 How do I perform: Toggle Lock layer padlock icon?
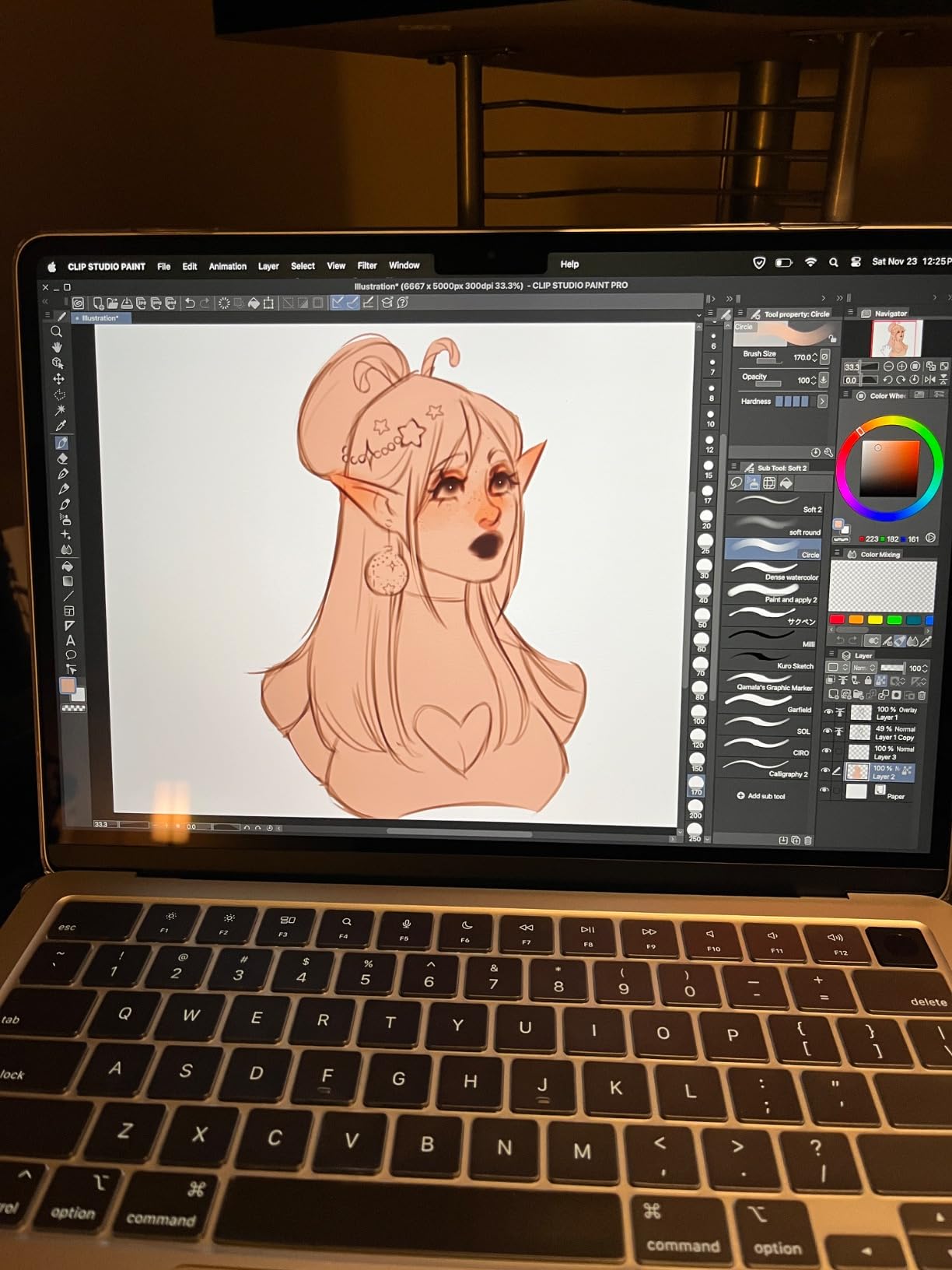pyautogui.click(x=868, y=681)
